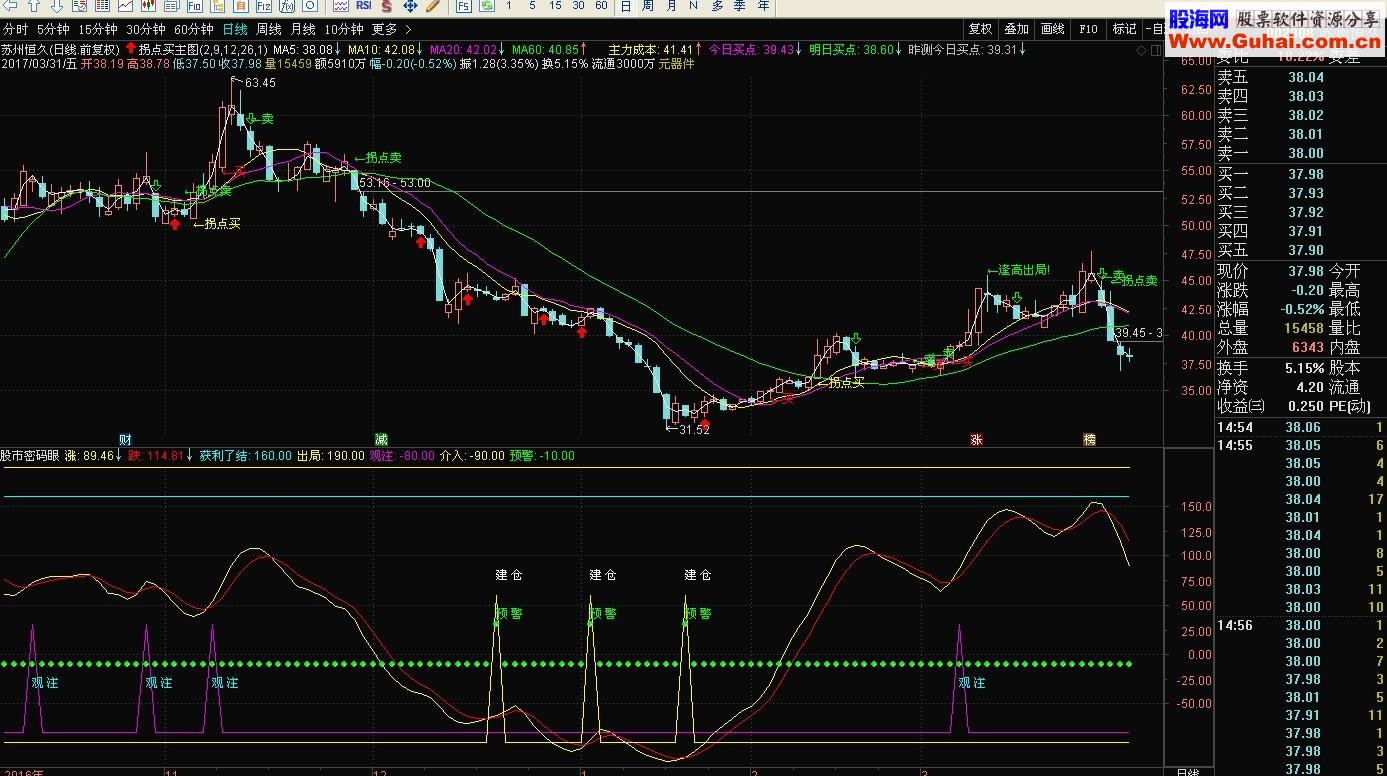Select the 日线 daily tab
The width and height of the screenshot is (1387, 776).
[x=235, y=29]
